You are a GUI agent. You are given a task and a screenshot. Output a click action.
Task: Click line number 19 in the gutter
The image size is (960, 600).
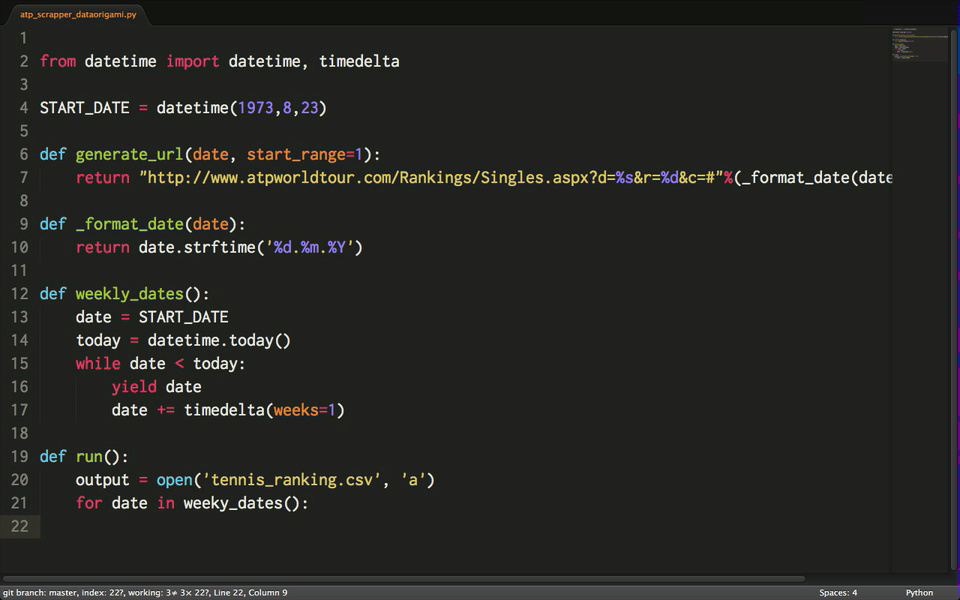coord(20,457)
